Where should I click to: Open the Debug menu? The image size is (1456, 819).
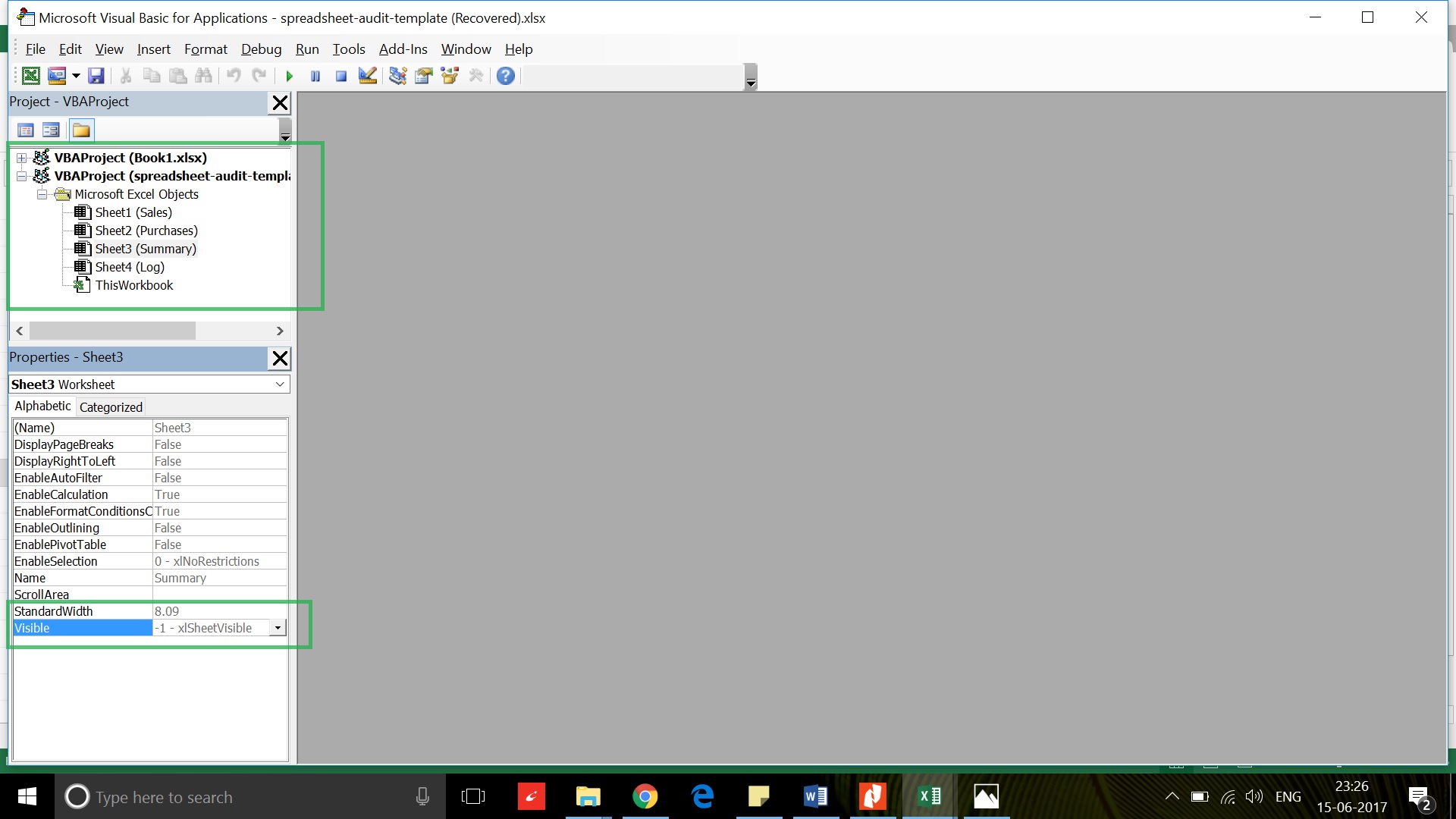(261, 49)
